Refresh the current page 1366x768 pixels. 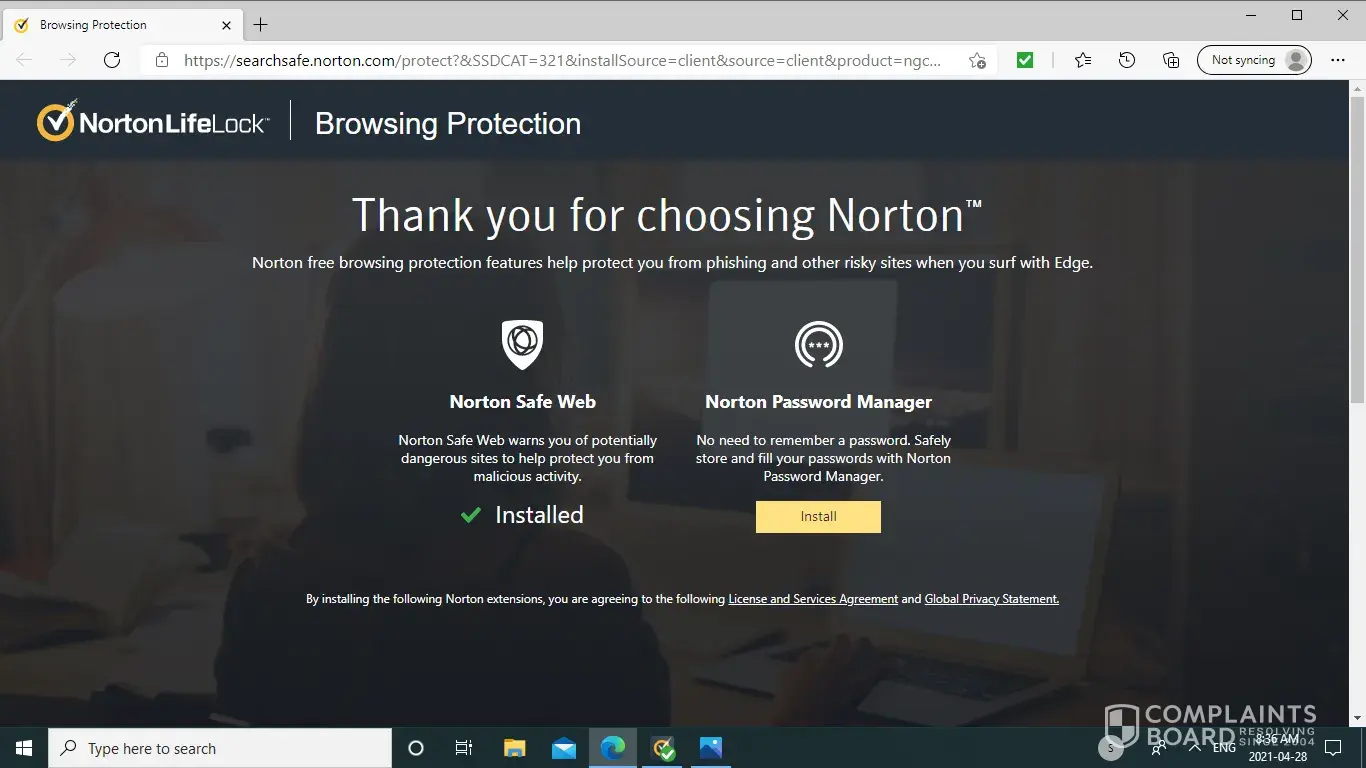coord(112,60)
